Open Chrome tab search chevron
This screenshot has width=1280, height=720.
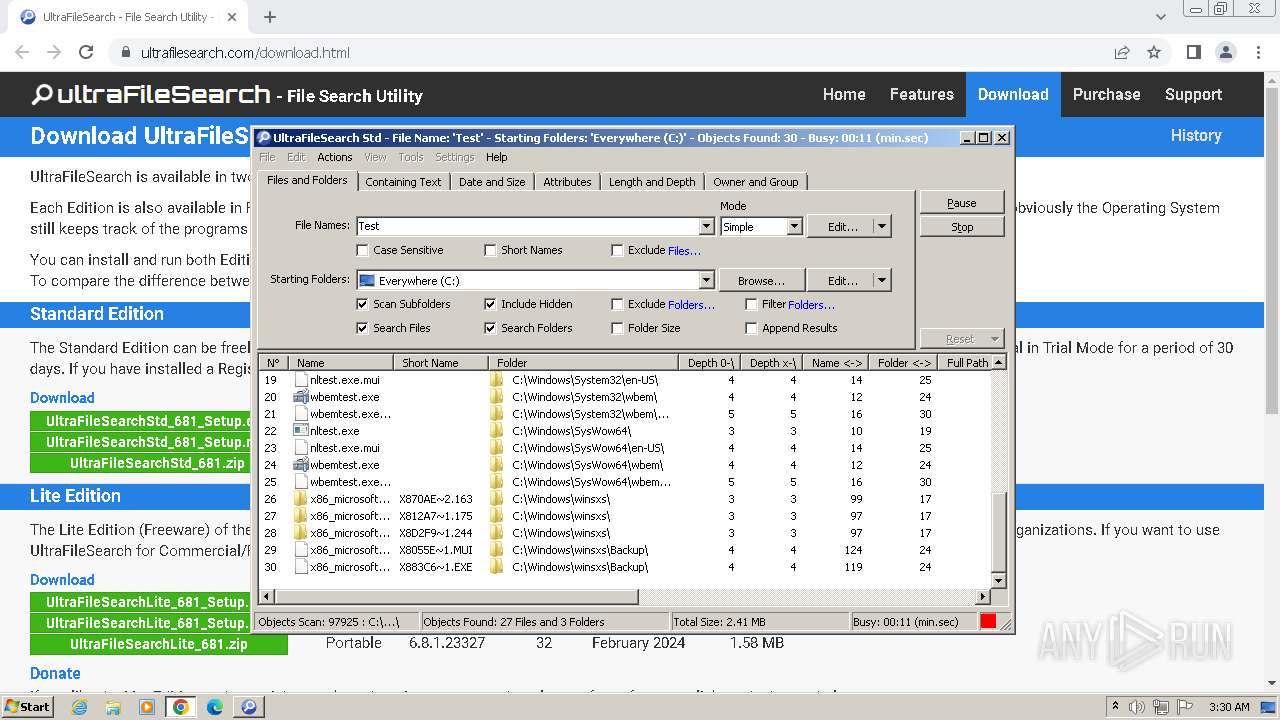pyautogui.click(x=1161, y=17)
